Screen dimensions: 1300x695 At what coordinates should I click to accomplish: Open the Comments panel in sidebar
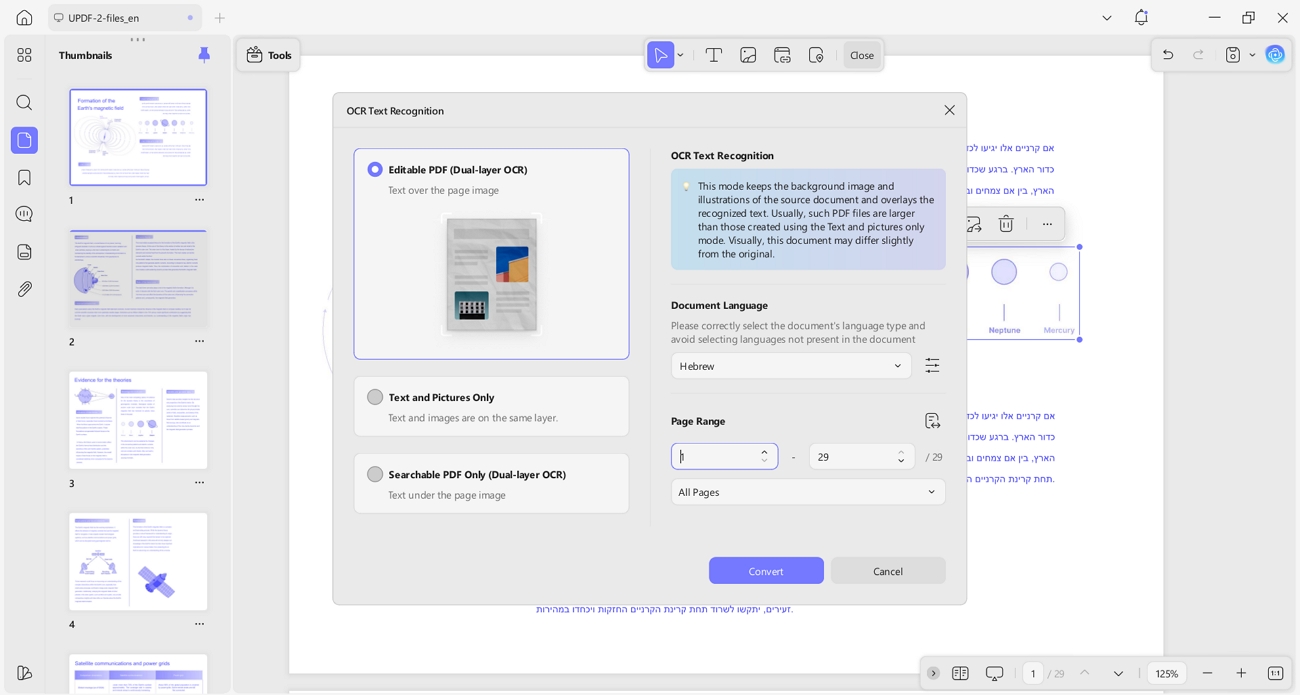pyautogui.click(x=24, y=214)
